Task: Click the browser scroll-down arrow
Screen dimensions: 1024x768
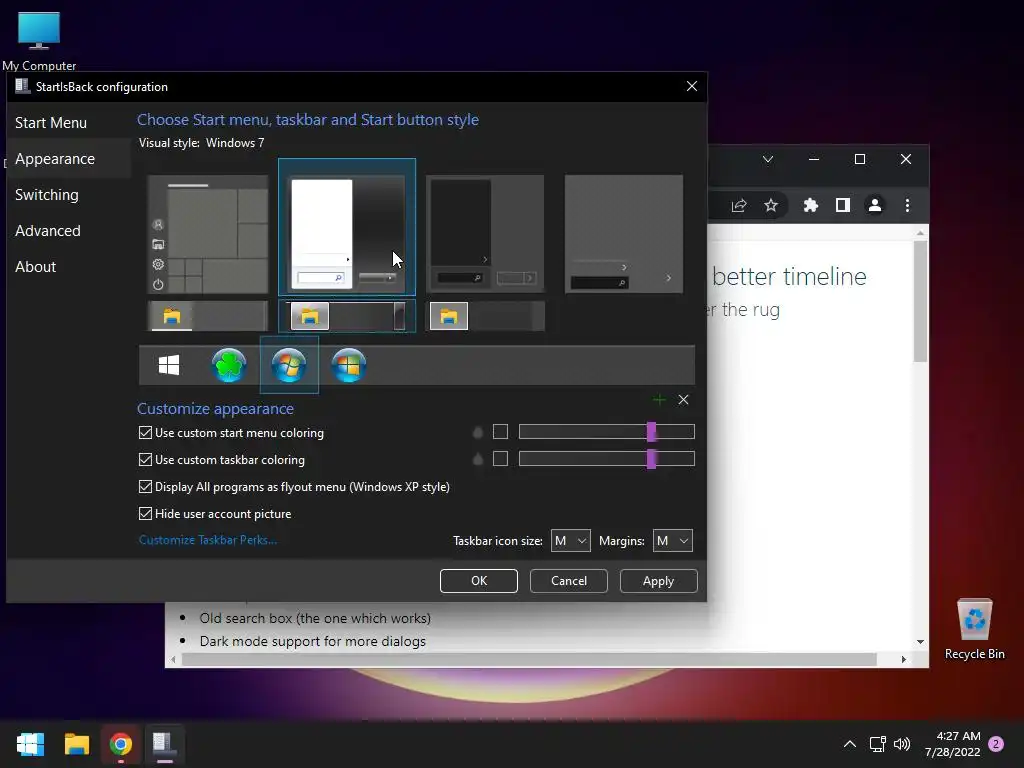Action: [920, 642]
